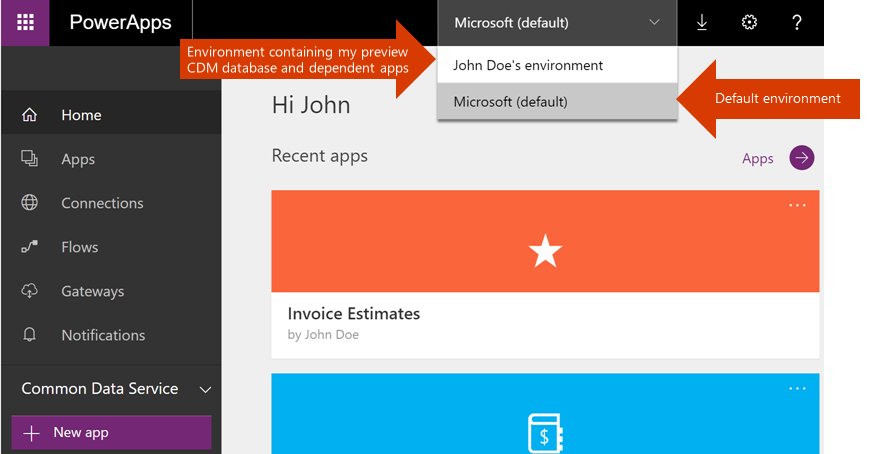
Task: Click the Apps sidebar icon
Action: (29, 158)
